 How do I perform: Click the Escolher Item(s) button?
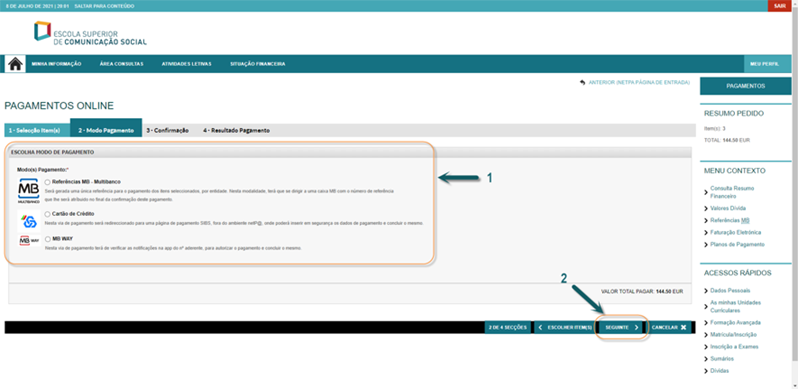tap(565, 327)
